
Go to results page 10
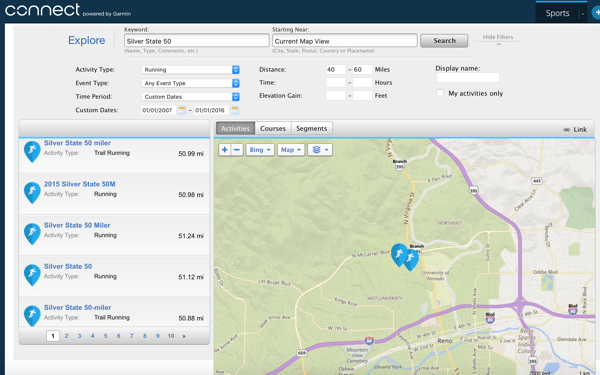click(x=171, y=336)
